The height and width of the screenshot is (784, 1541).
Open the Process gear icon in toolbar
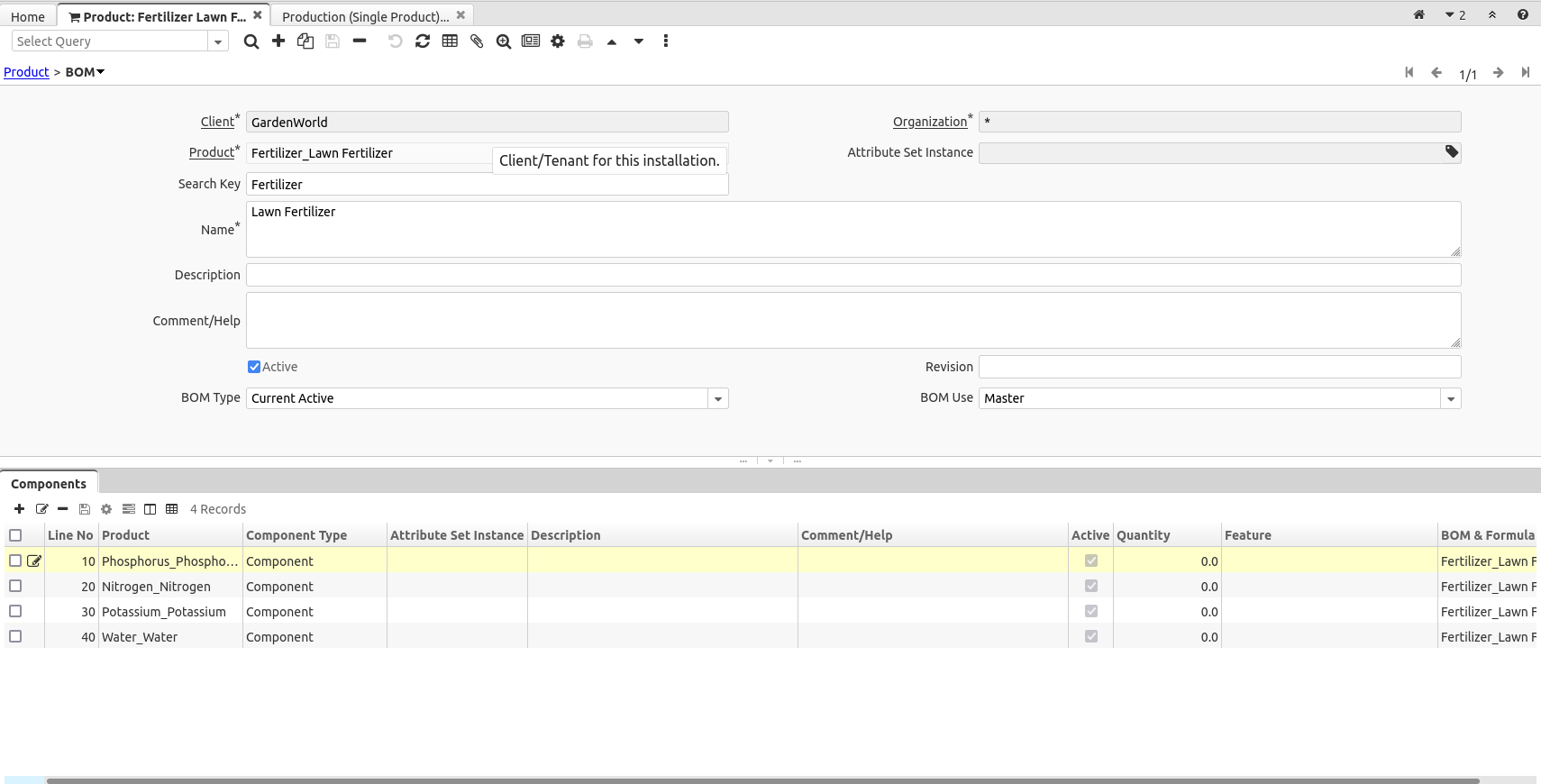pyautogui.click(x=558, y=41)
